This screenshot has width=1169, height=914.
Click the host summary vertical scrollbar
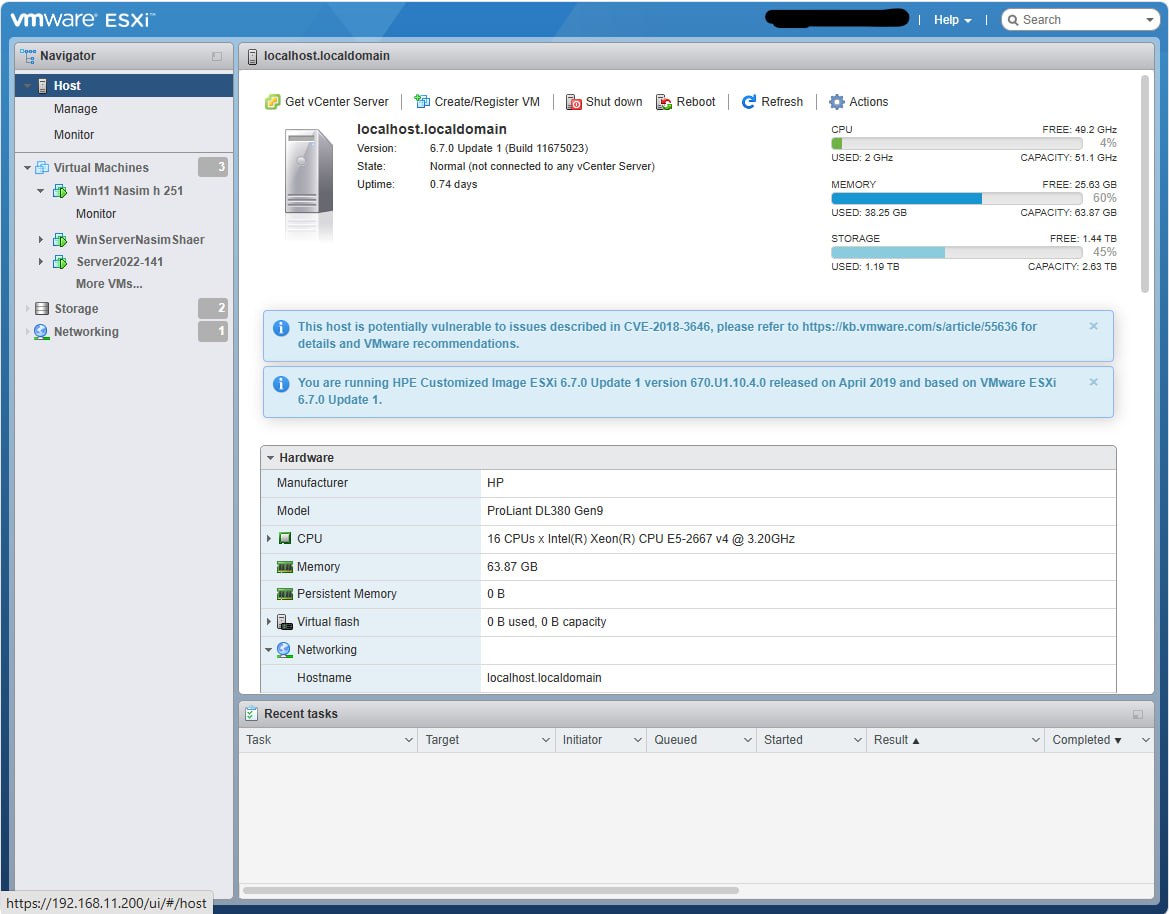click(x=1145, y=184)
